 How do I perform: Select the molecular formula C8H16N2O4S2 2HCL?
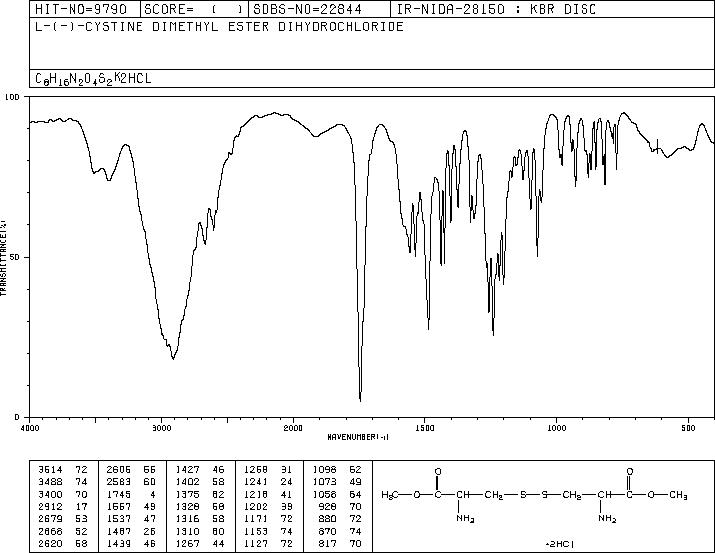click(x=93, y=79)
